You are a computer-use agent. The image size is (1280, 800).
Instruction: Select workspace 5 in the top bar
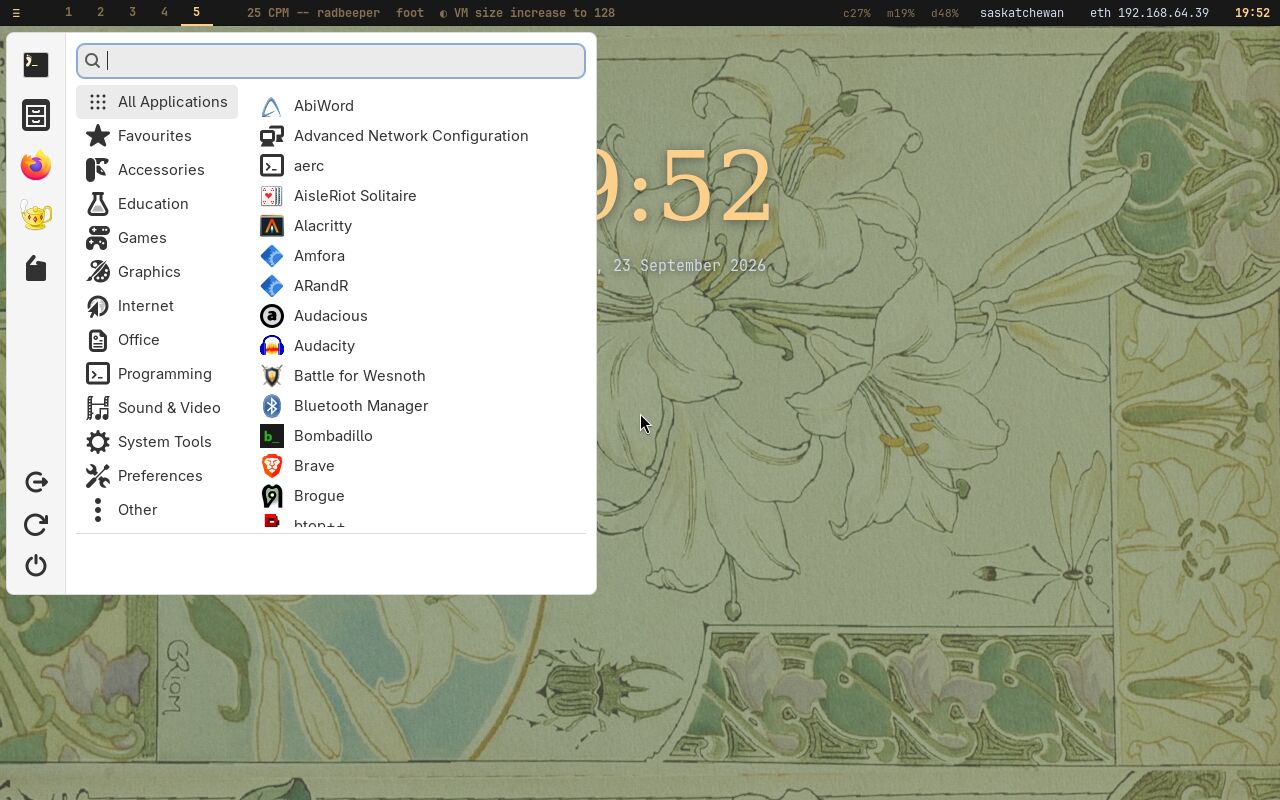[196, 13]
